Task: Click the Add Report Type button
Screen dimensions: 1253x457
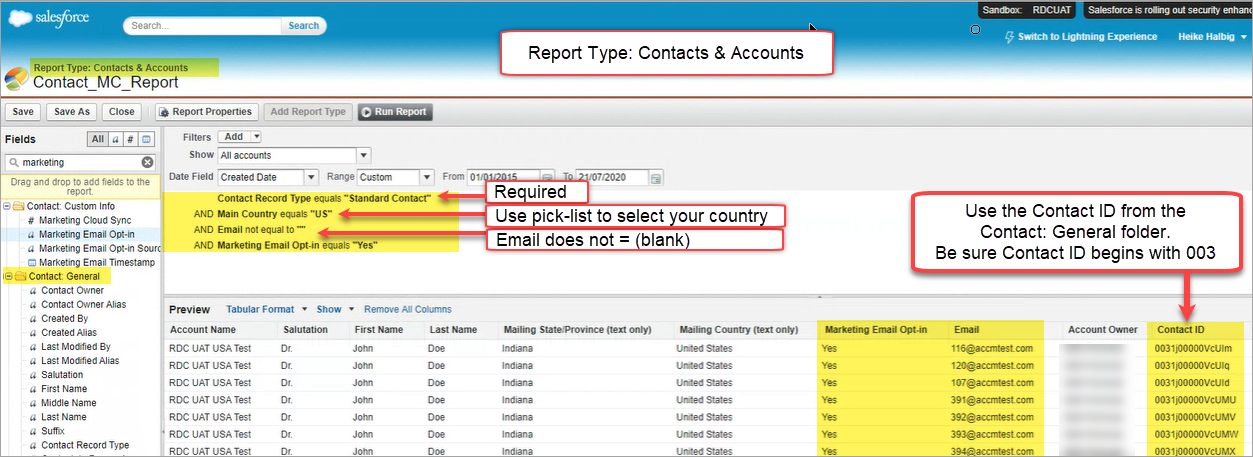Action: pos(308,112)
